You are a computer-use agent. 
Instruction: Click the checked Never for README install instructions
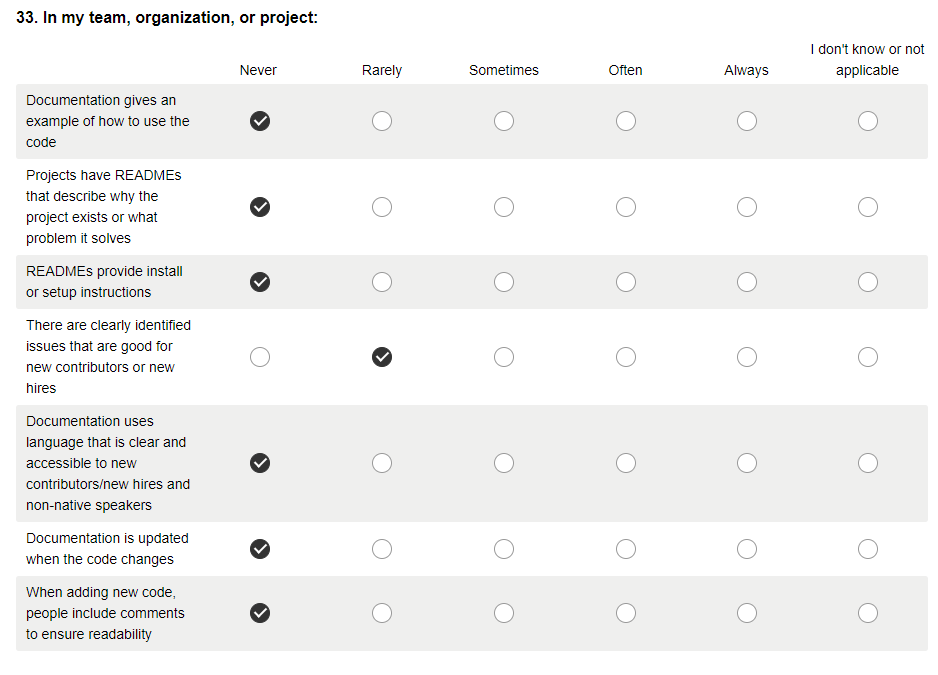[x=260, y=282]
